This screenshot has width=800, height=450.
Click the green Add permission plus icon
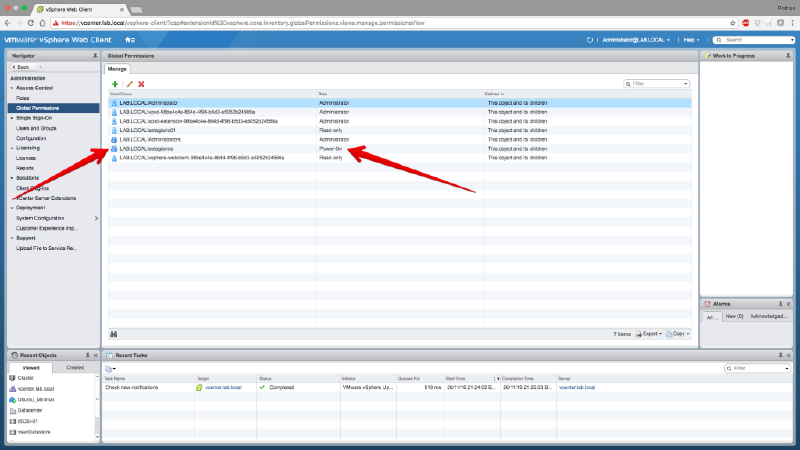pyautogui.click(x=115, y=84)
